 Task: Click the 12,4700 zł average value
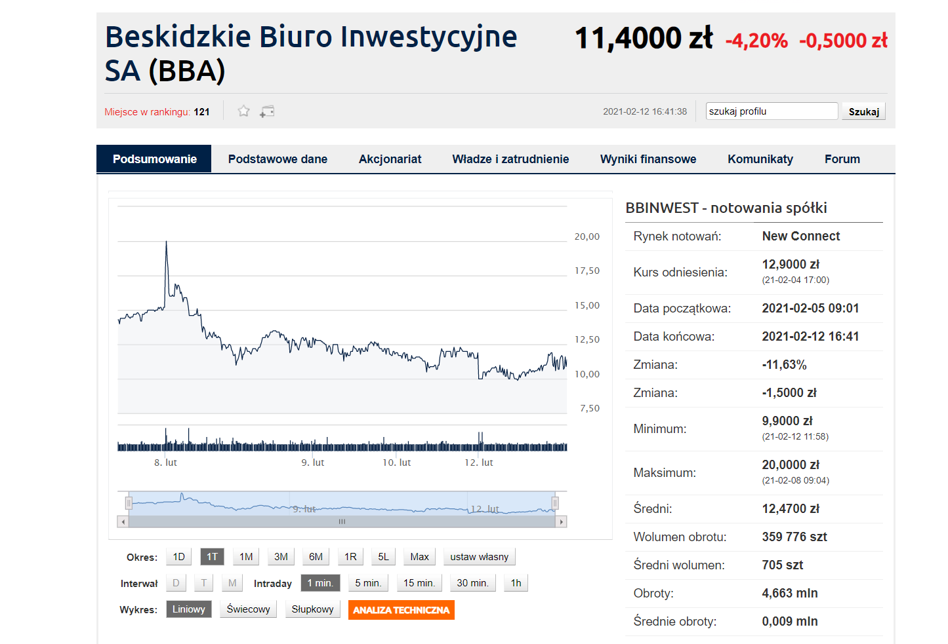(x=790, y=509)
